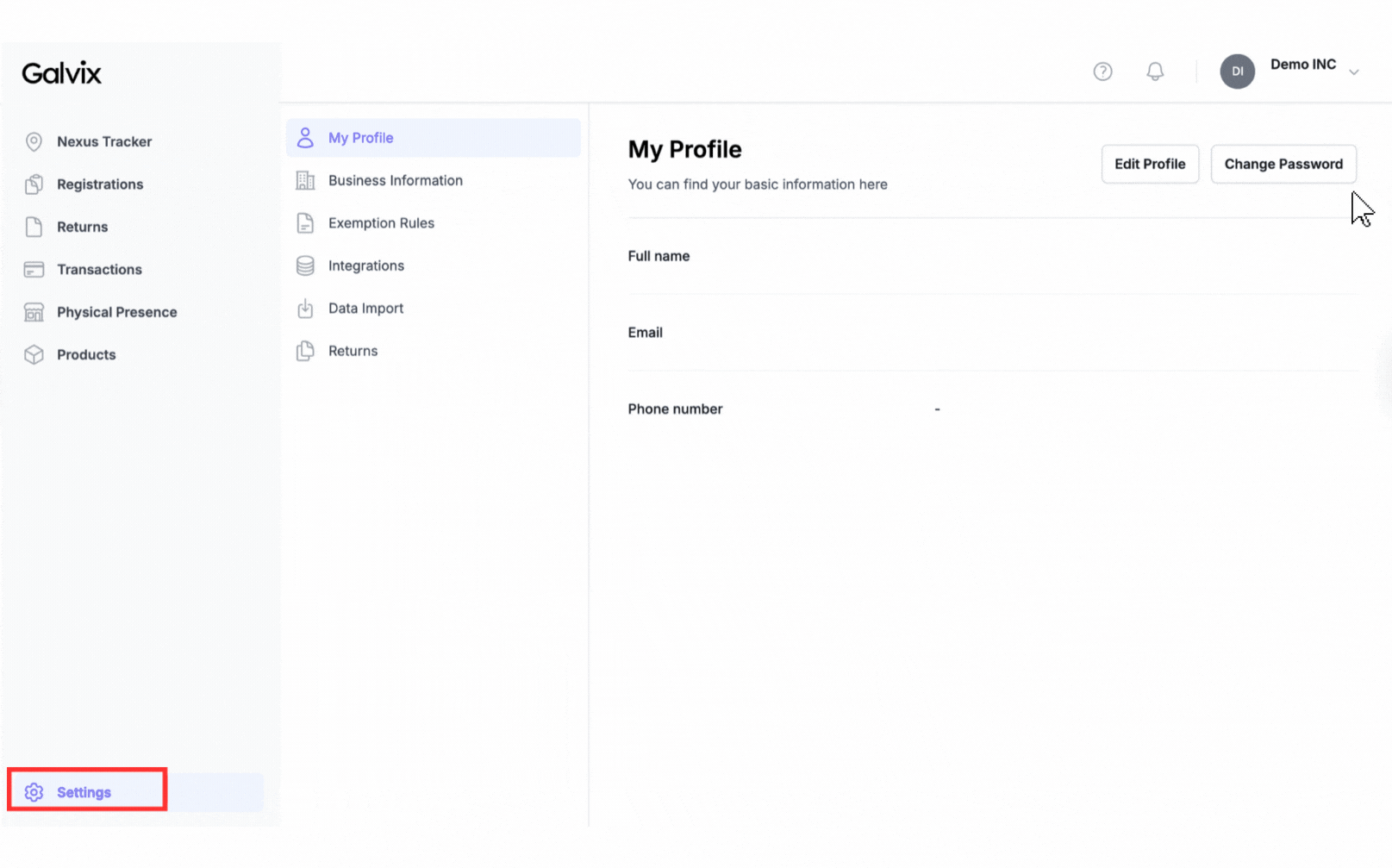The width and height of the screenshot is (1392, 868).
Task: Navigate to Transactions
Action: [99, 270]
